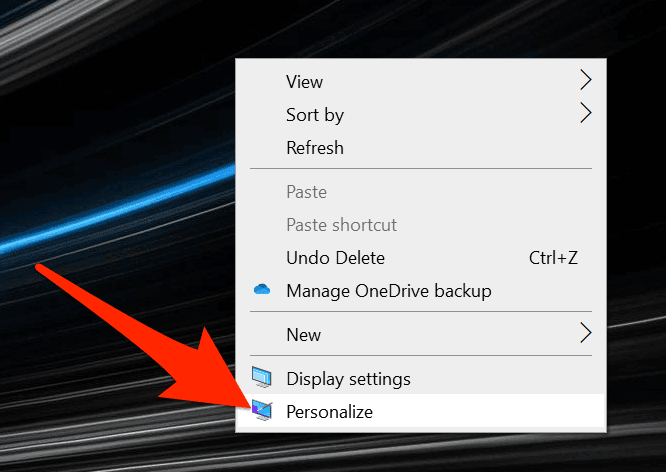Select Undo Delete in the menu

[335, 258]
